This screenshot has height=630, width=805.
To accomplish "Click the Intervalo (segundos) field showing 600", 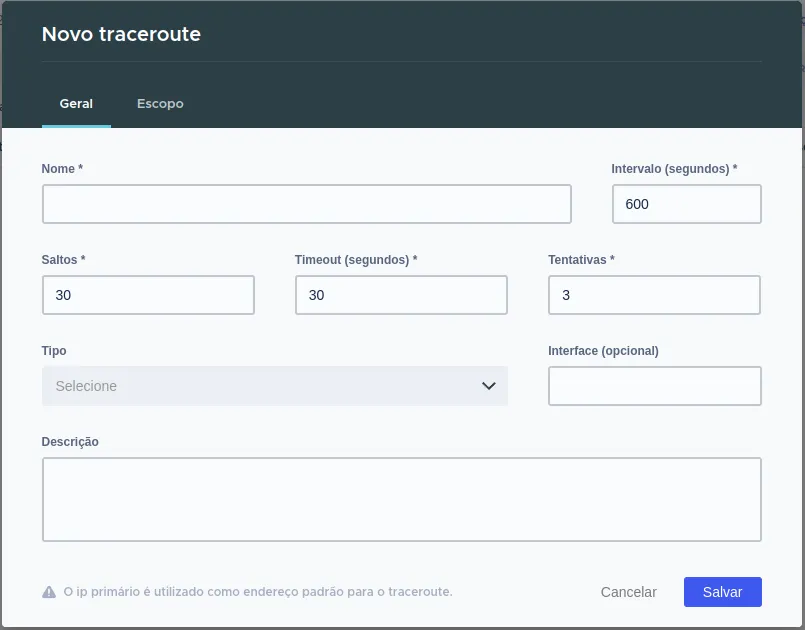I will click(686, 204).
